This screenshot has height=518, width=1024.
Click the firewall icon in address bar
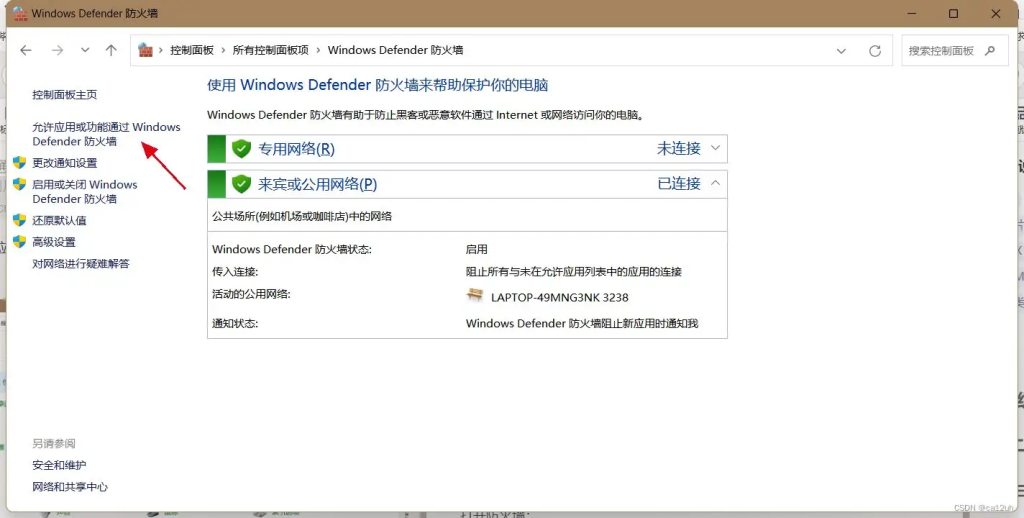pos(145,50)
